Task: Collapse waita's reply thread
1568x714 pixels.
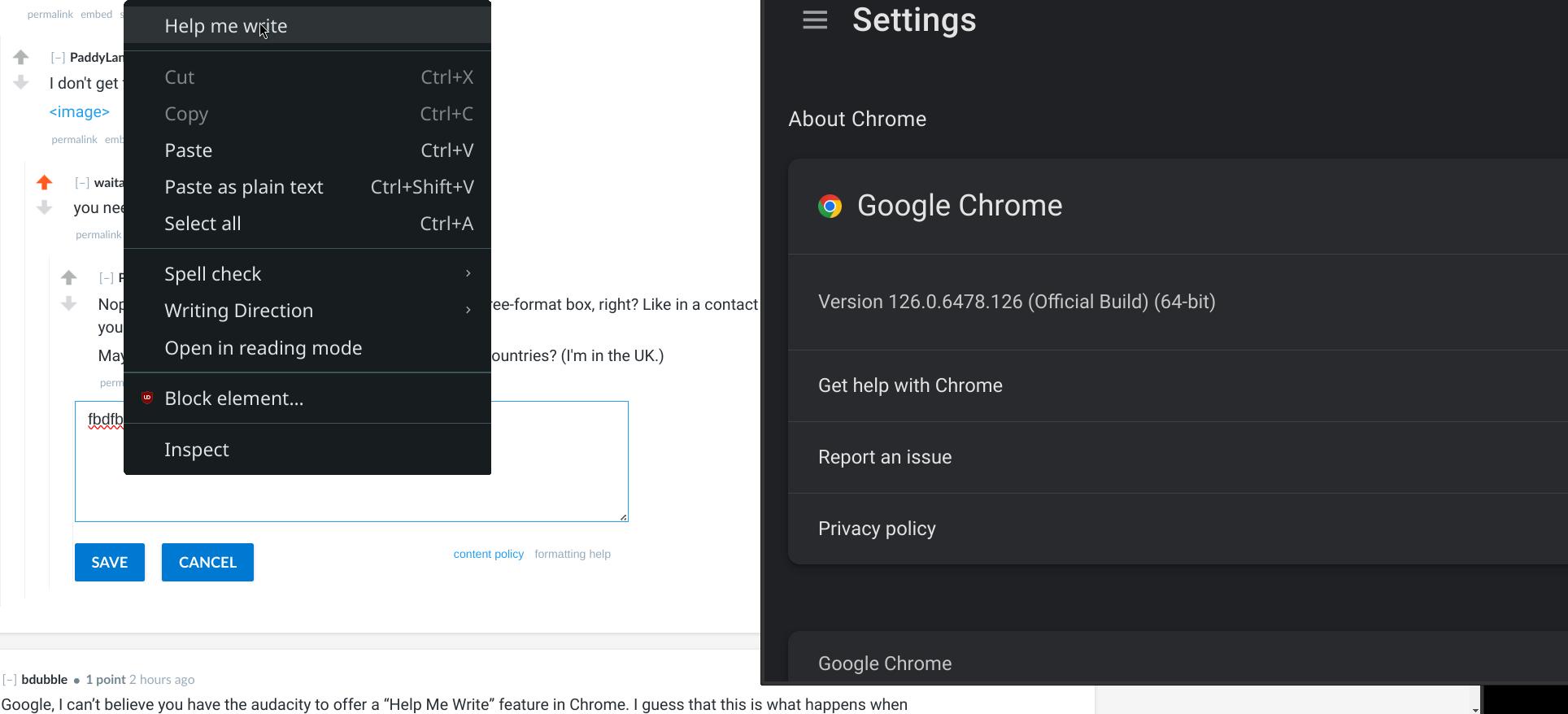Action: coord(82,183)
